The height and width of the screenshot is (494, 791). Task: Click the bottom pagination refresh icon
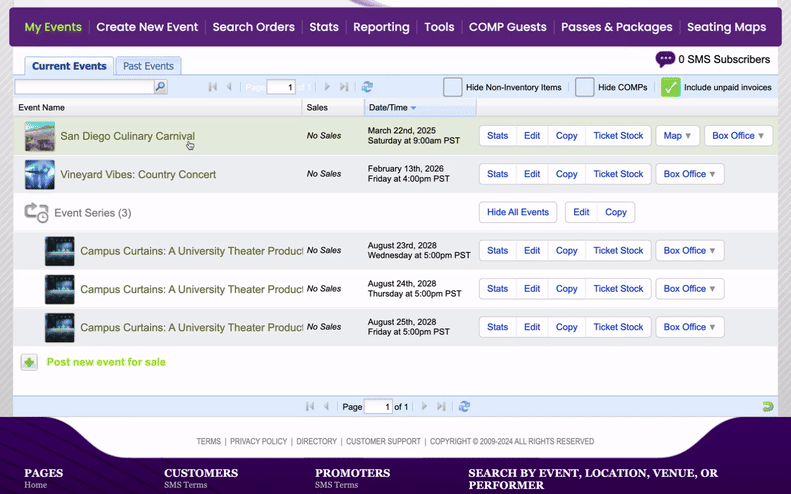pos(464,407)
